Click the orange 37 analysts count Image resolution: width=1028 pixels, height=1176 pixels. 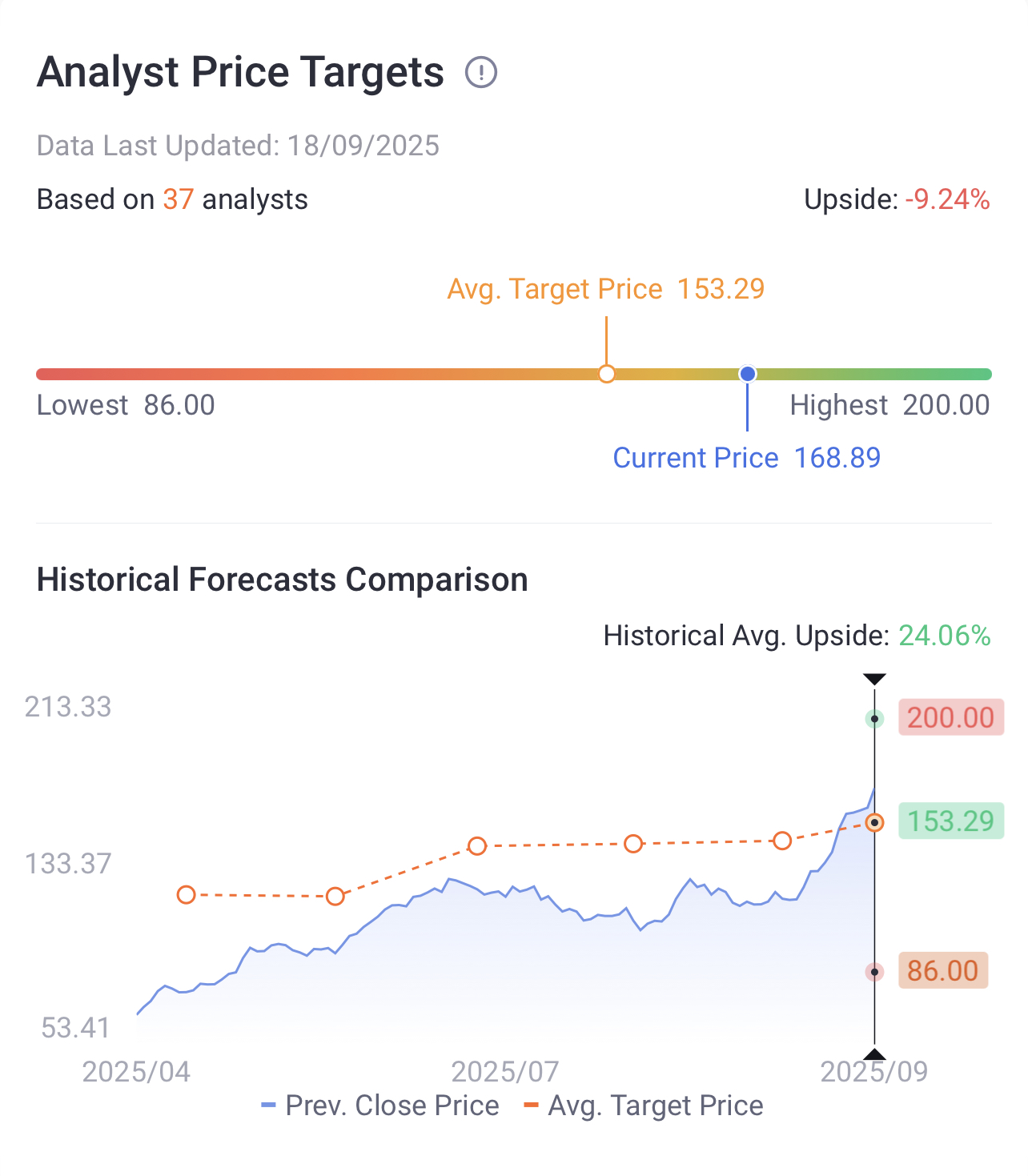click(x=179, y=199)
